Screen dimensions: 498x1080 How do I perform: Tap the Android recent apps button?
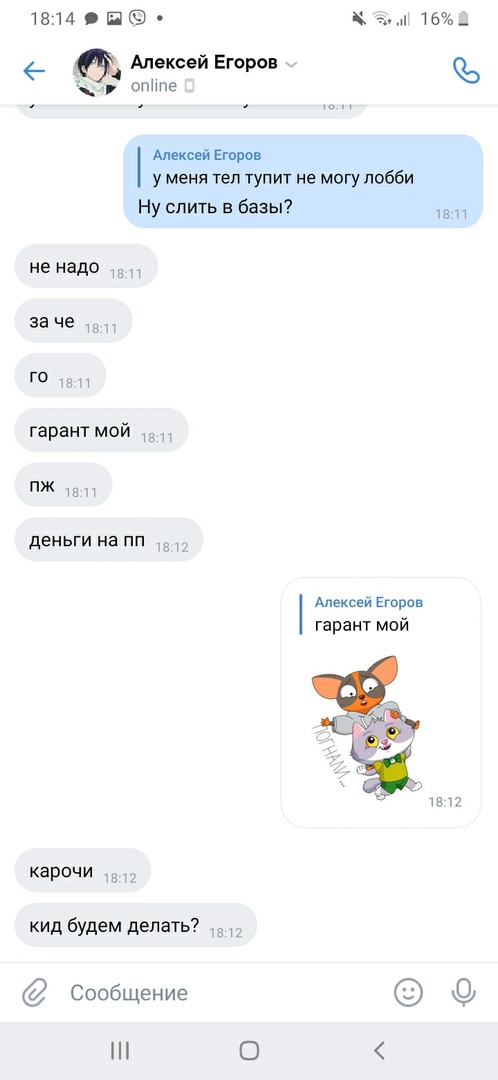click(x=121, y=1050)
